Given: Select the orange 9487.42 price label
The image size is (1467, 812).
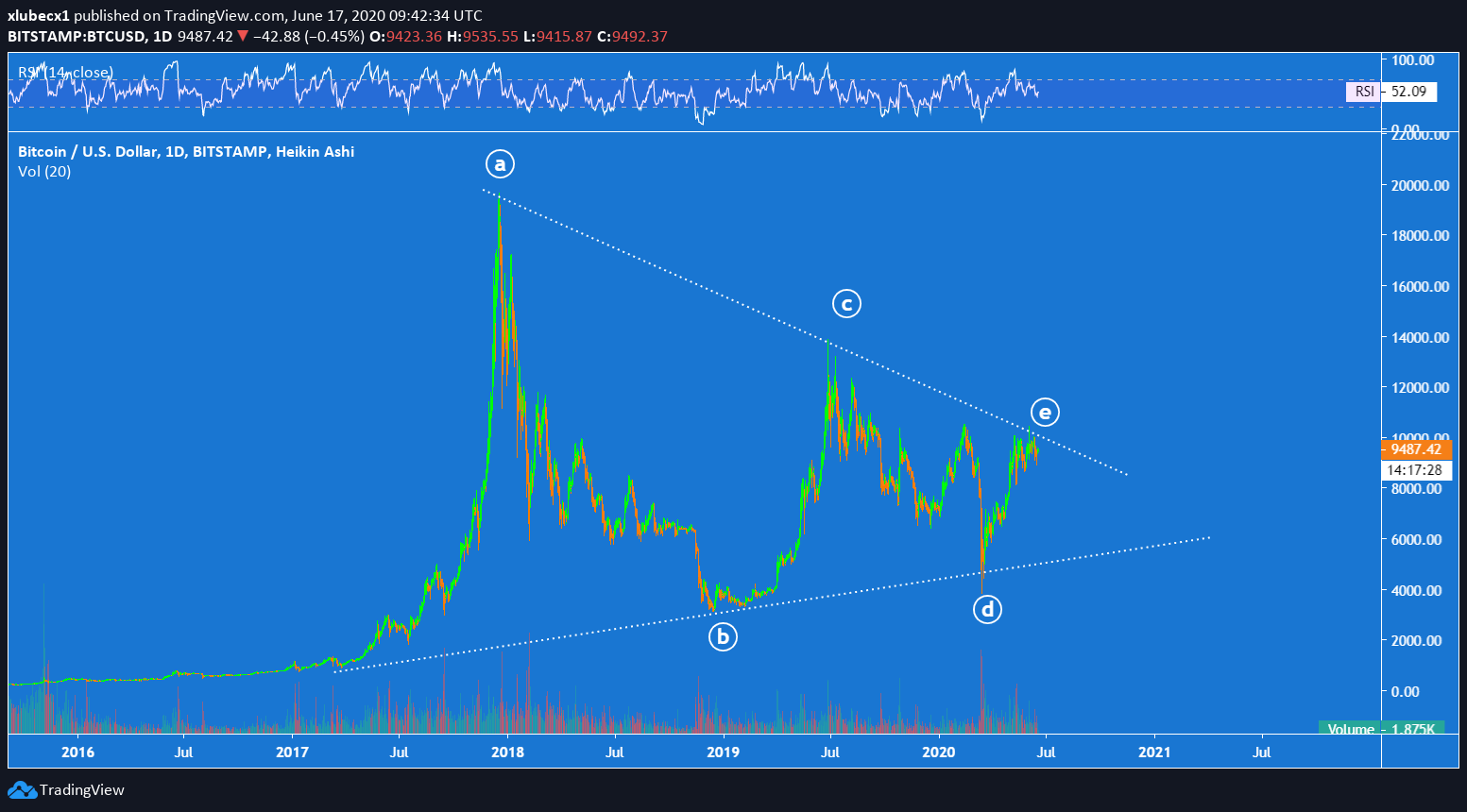Looking at the screenshot, I should click(x=1415, y=449).
